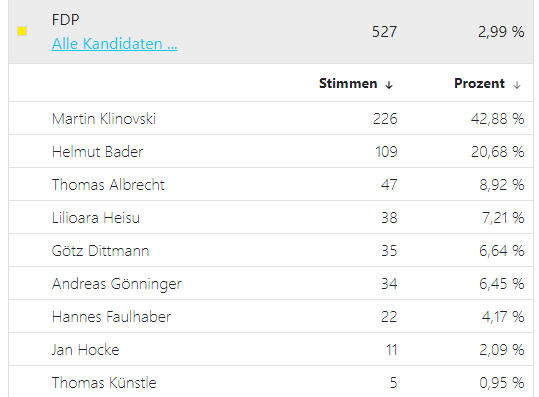539x397 pixels.
Task: Select the Andreas Gönninger row
Action: click(x=271, y=283)
